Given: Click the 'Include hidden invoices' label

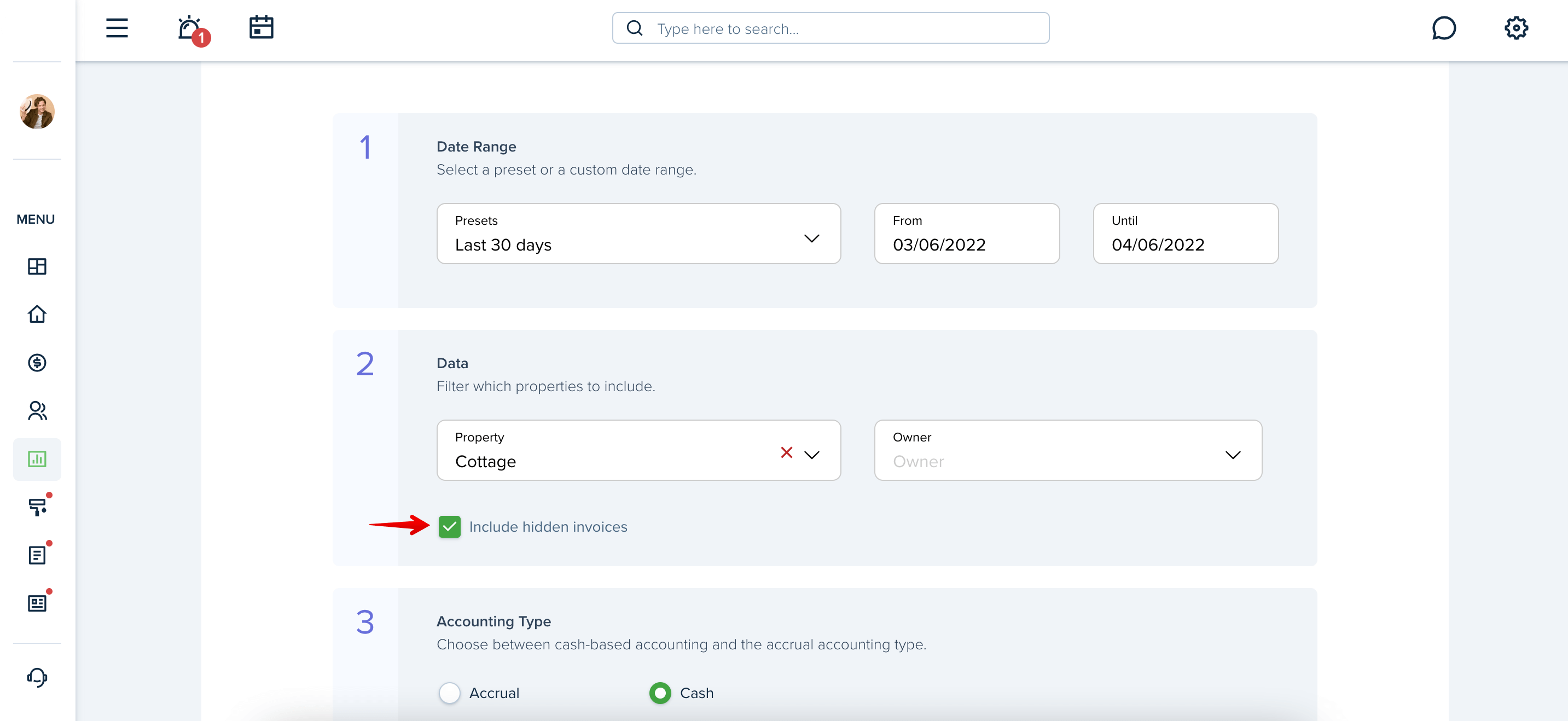Looking at the screenshot, I should point(548,527).
